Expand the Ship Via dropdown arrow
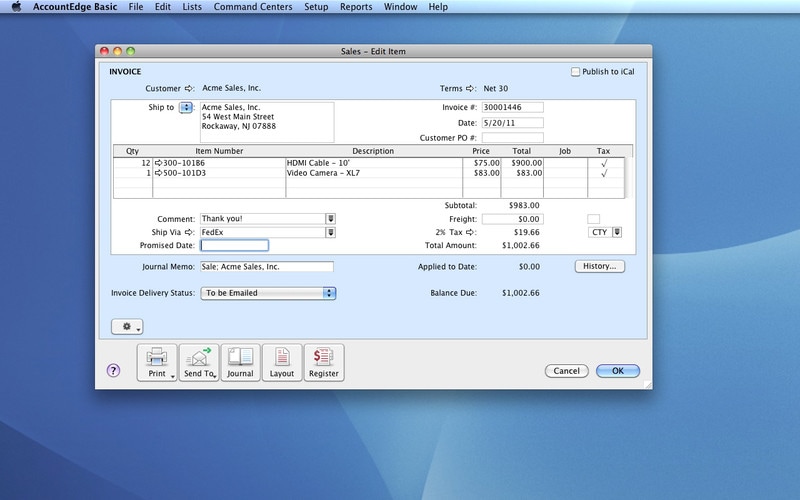The image size is (800, 500). pos(331,232)
